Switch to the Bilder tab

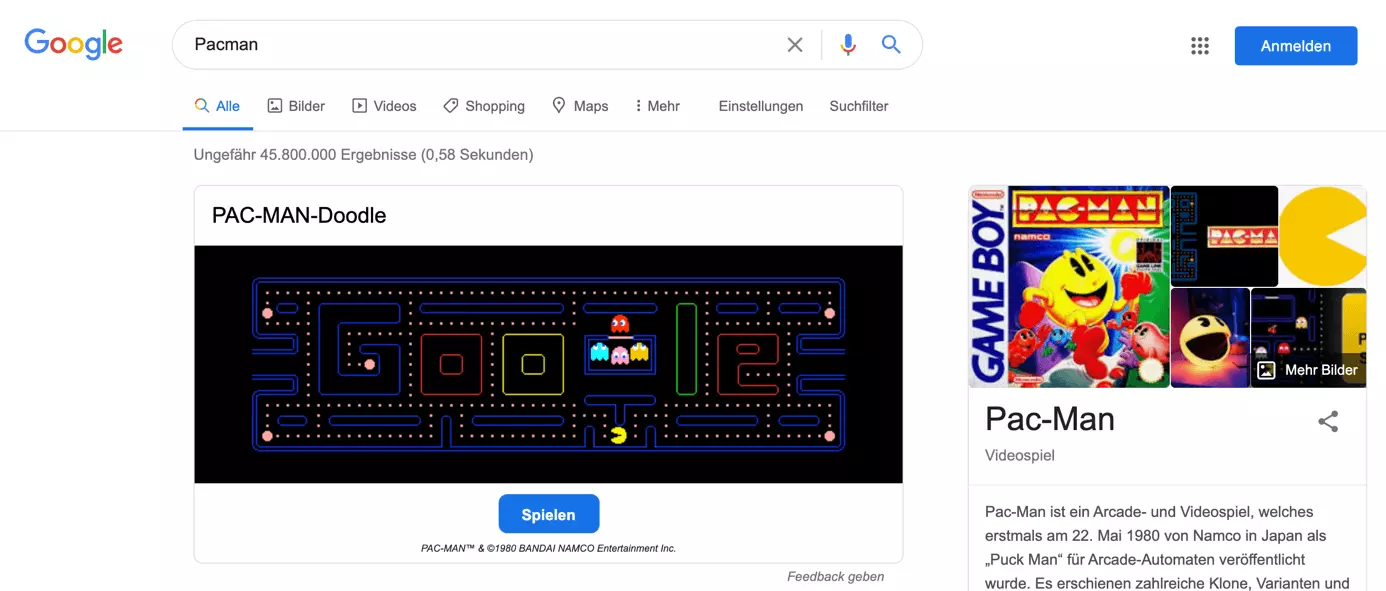click(x=296, y=106)
